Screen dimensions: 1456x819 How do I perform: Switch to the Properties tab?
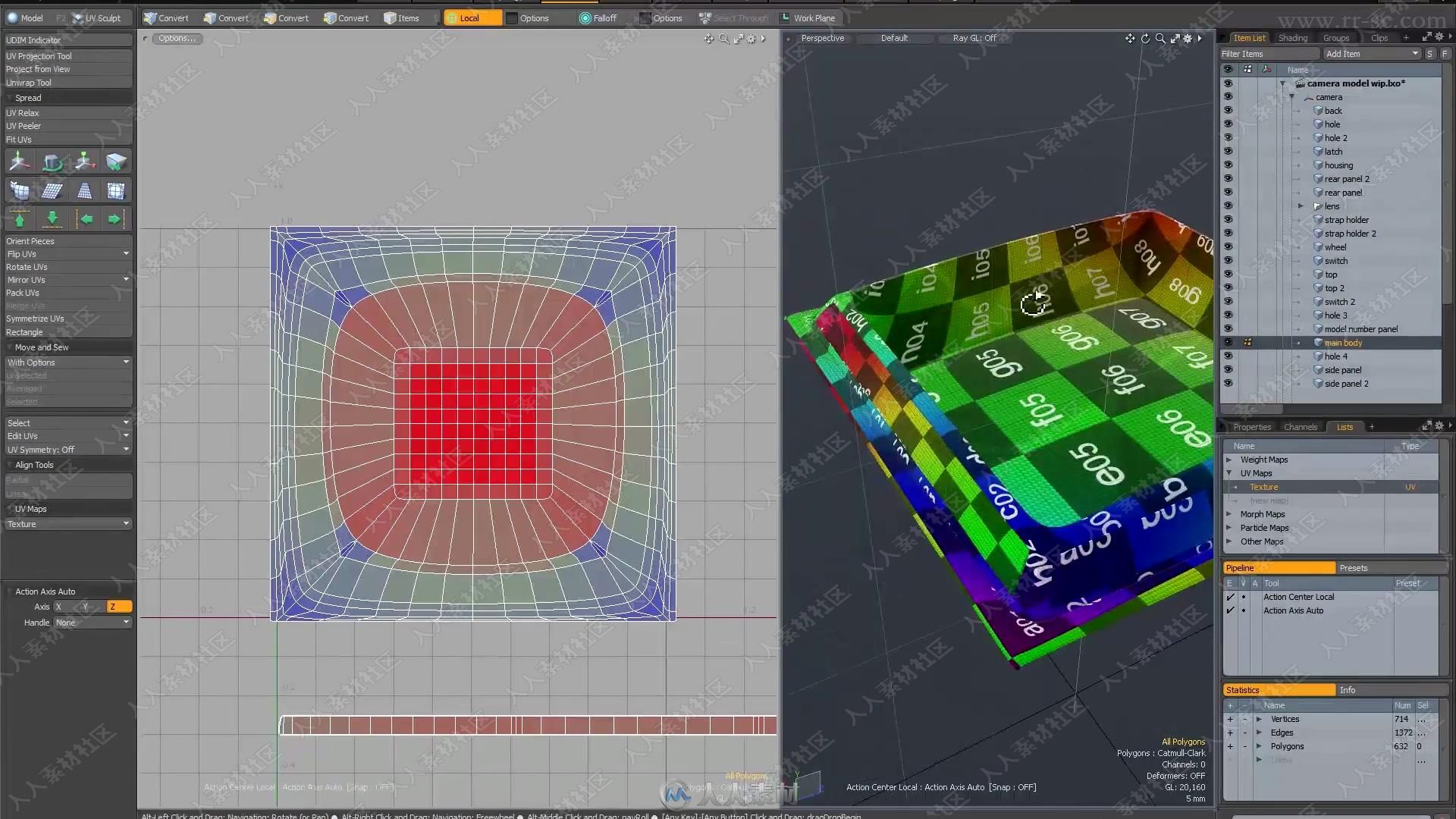coord(1251,427)
